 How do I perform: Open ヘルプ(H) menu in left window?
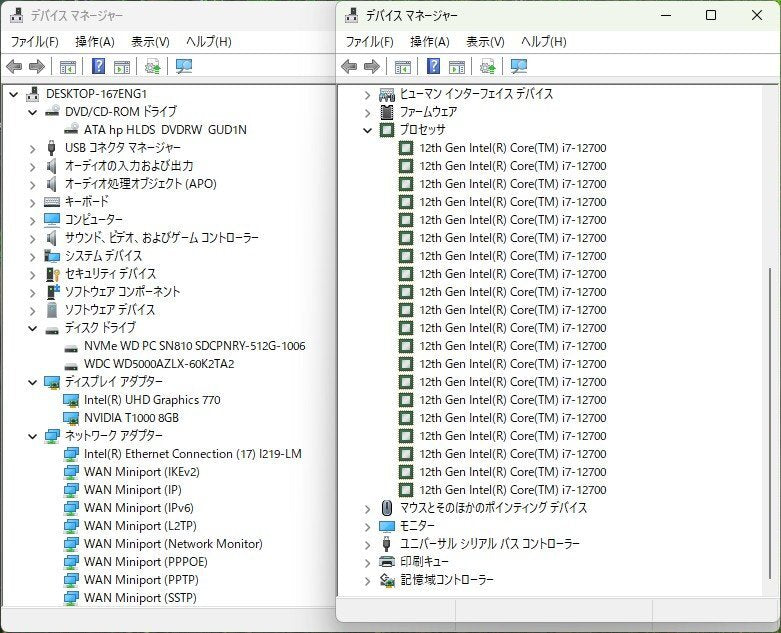209,41
